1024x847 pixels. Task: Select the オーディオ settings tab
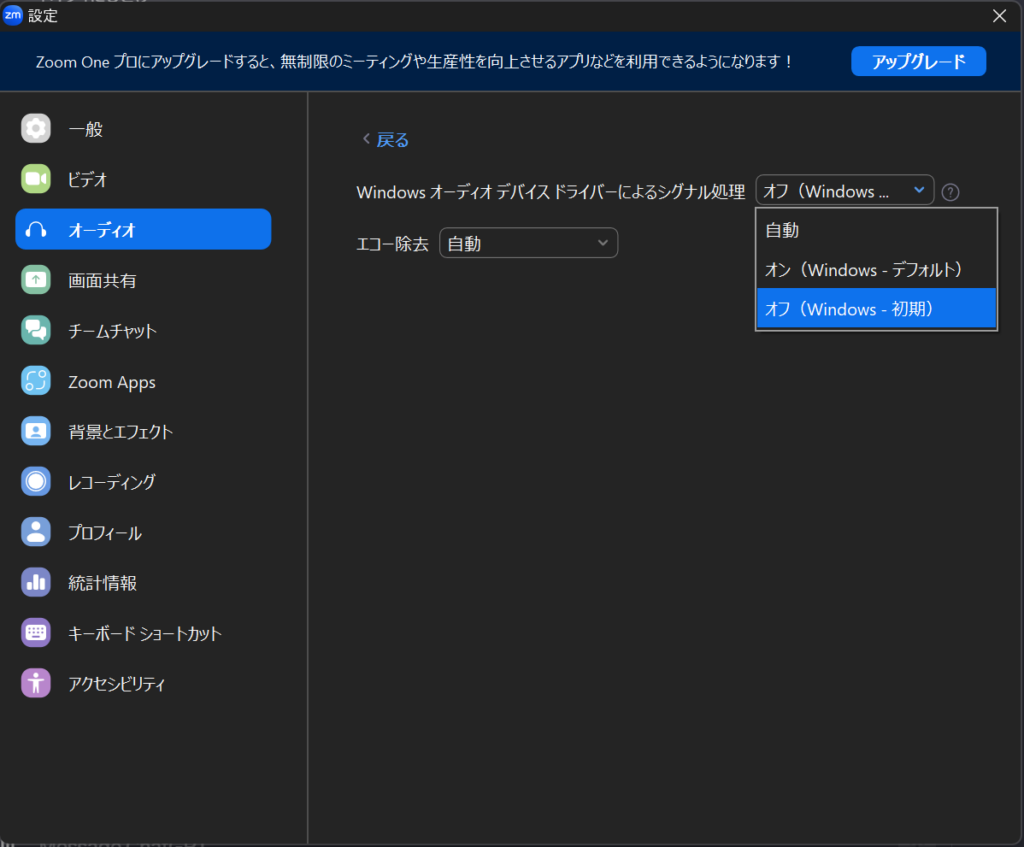tap(143, 229)
